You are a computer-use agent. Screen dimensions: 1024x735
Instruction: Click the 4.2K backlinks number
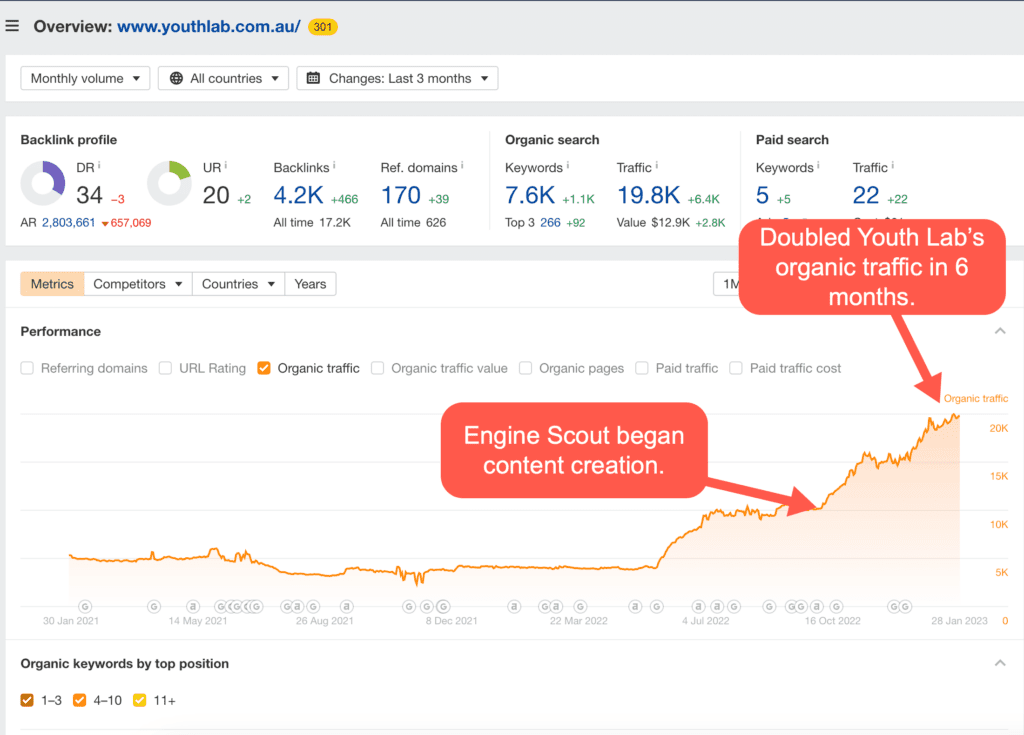(x=297, y=194)
